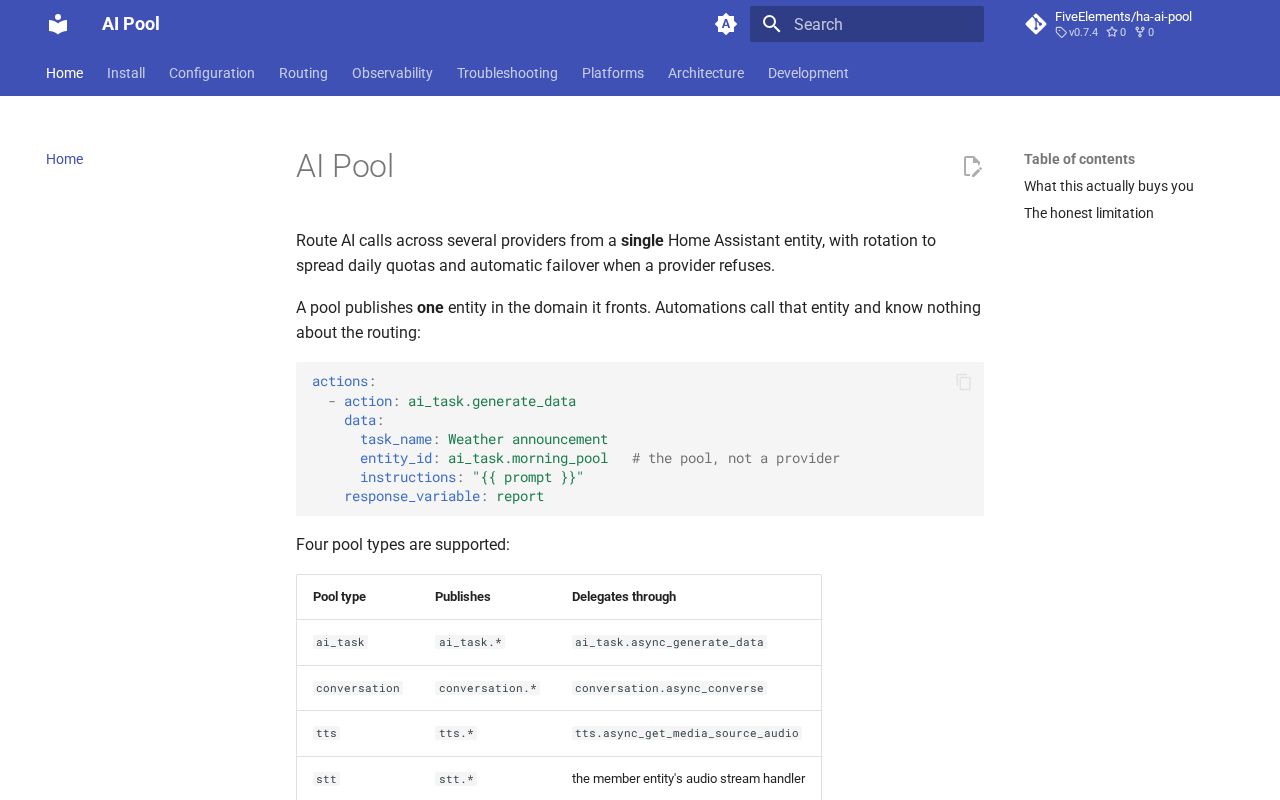Click the 'Pool type' table header
This screenshot has width=1280, height=800.
pos(339,597)
